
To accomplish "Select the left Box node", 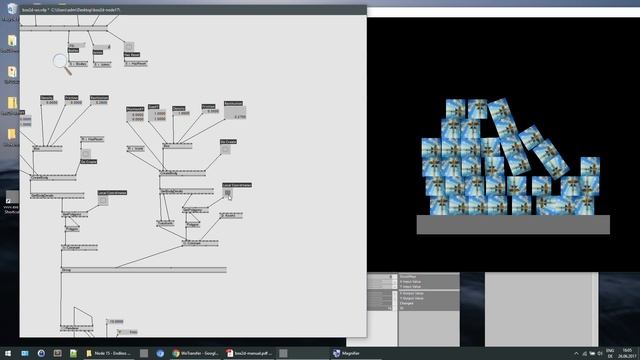I will (x=48, y=149).
